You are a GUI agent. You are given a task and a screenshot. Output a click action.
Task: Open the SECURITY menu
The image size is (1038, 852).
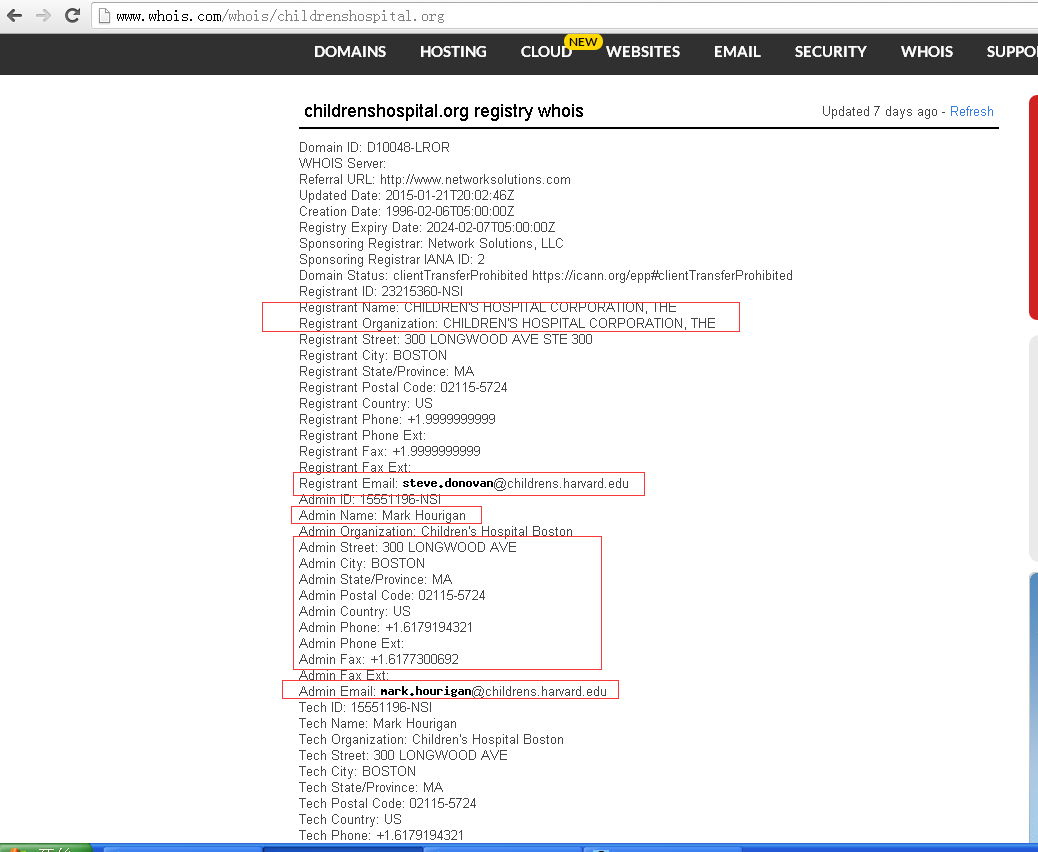click(830, 52)
